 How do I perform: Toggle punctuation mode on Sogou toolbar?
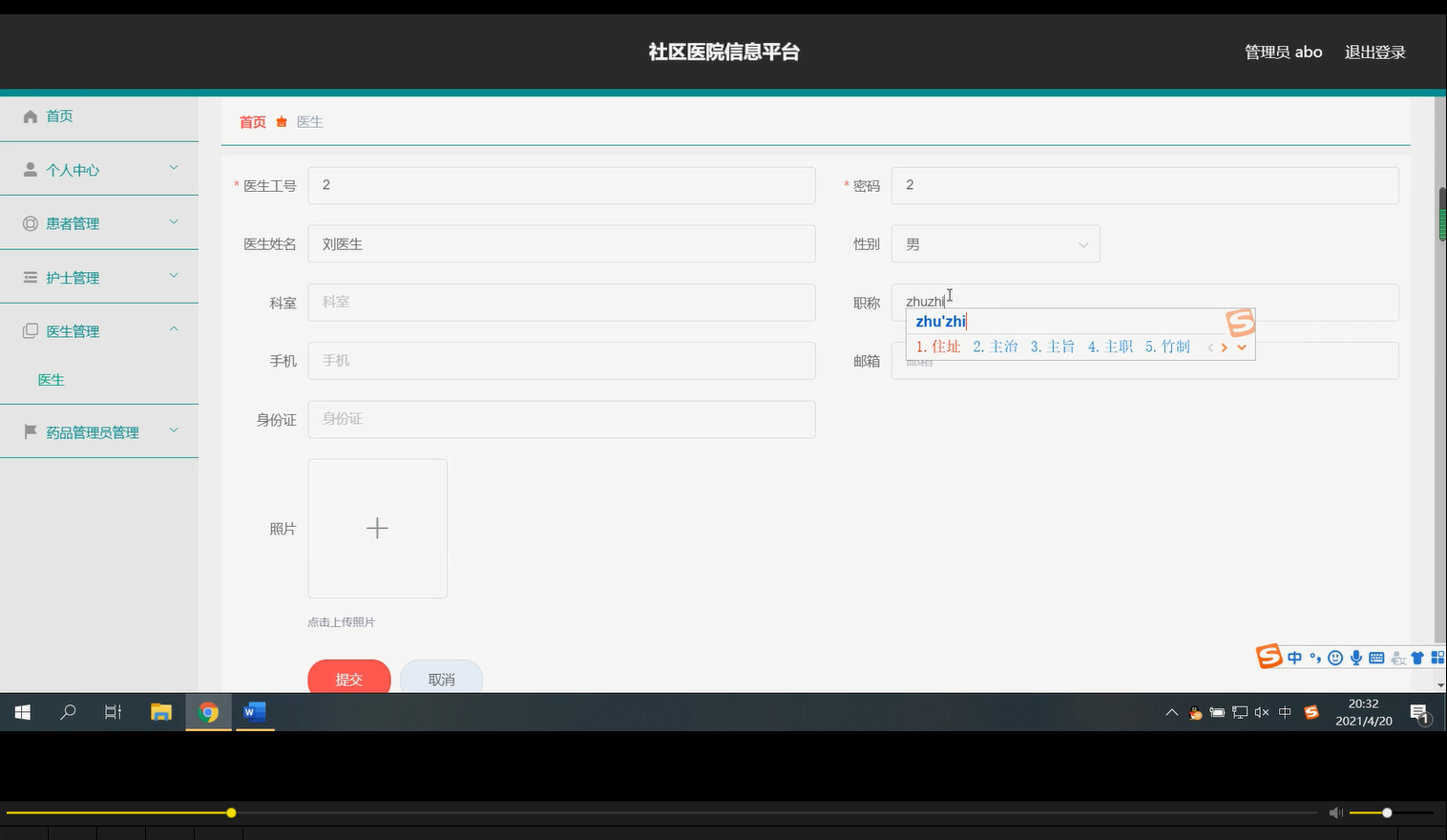(1315, 658)
